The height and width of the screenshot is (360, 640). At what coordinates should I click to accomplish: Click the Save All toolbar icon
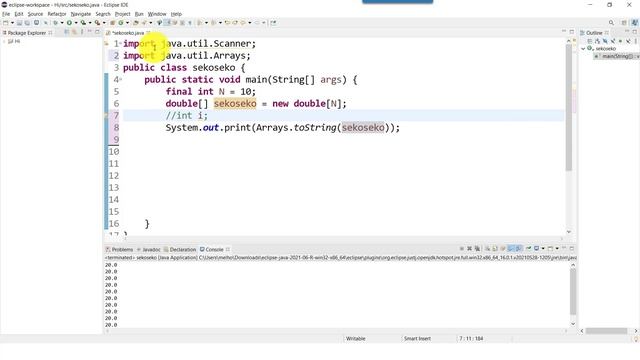click(27, 23)
